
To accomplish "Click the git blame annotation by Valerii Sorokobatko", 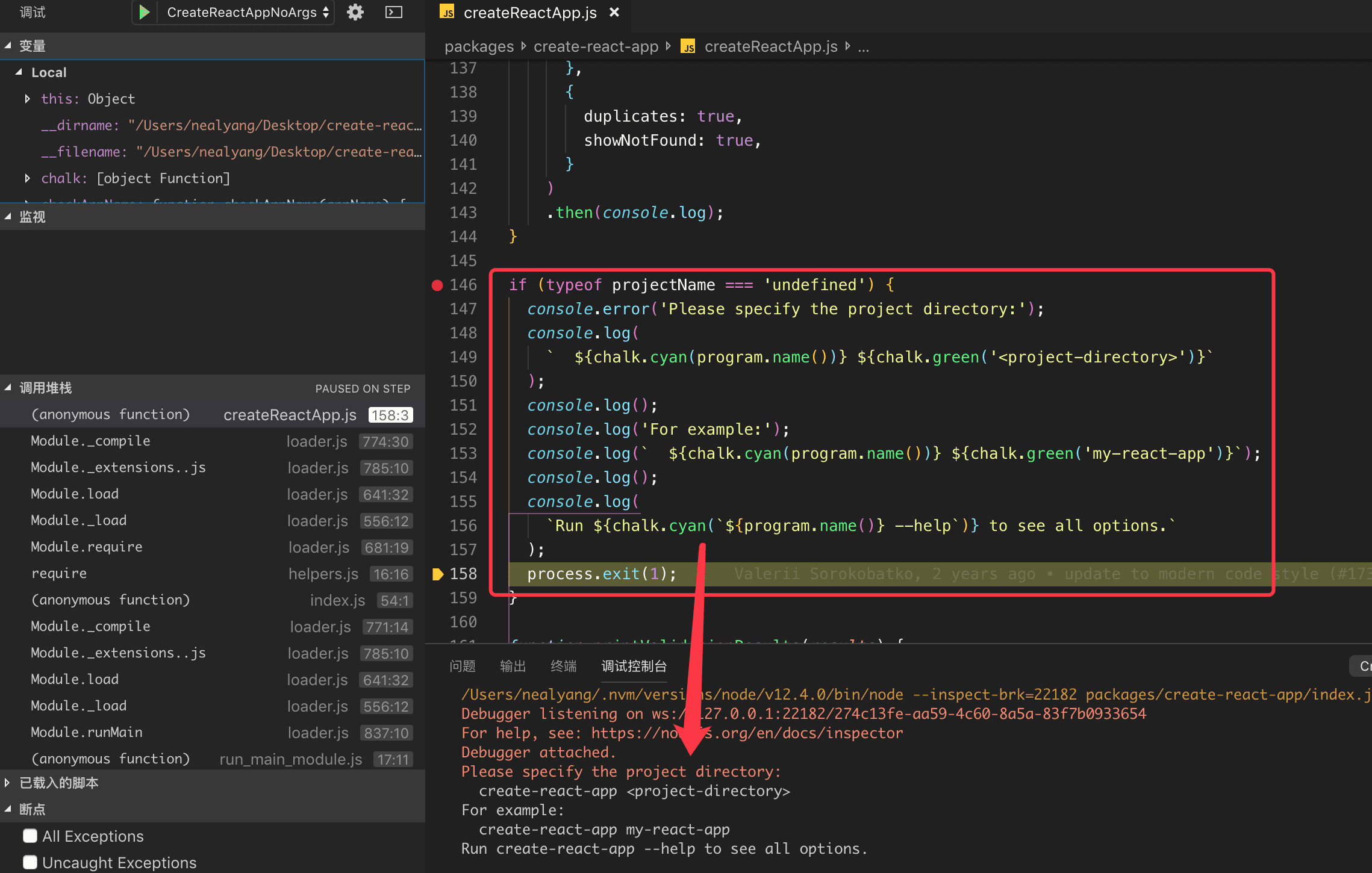I will (x=1053, y=574).
